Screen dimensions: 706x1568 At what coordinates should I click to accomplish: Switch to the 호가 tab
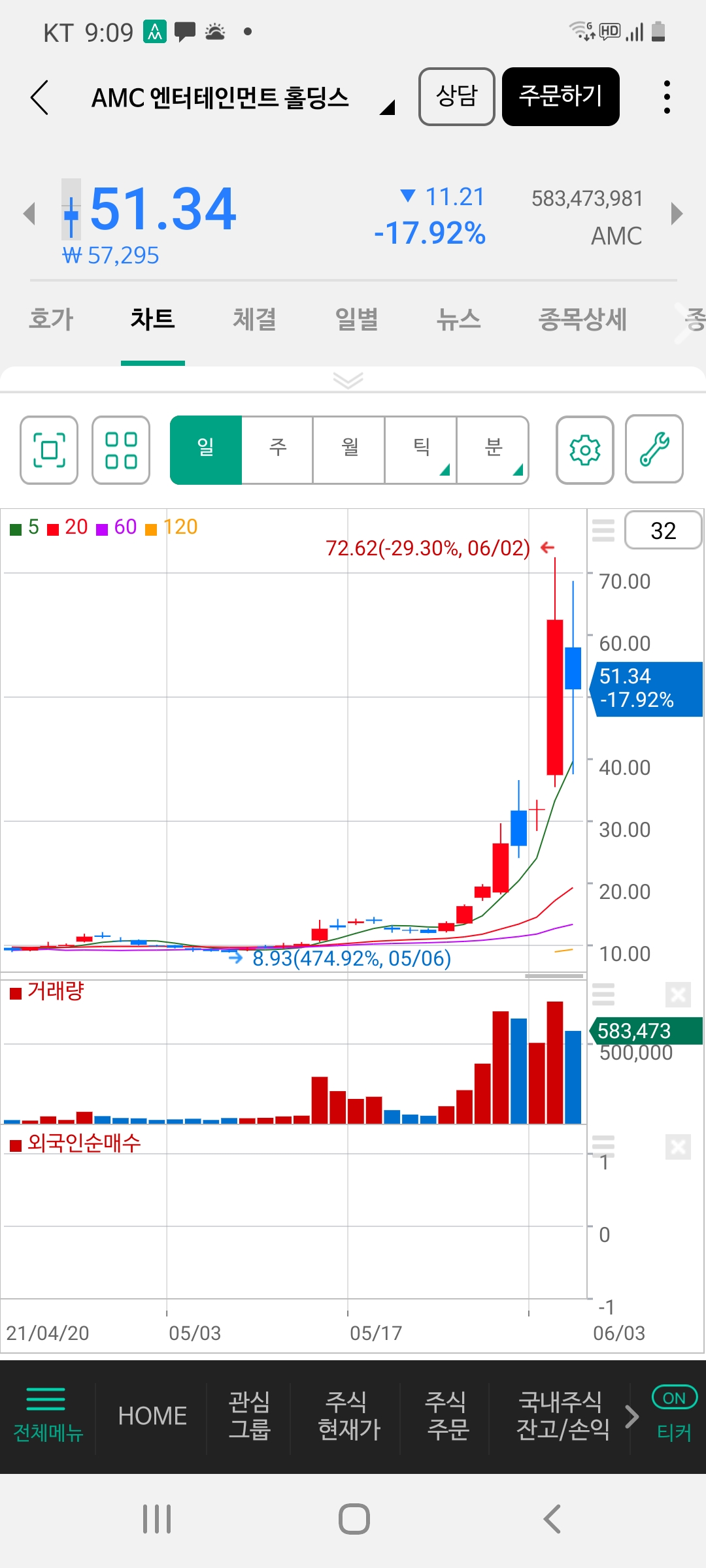51,319
